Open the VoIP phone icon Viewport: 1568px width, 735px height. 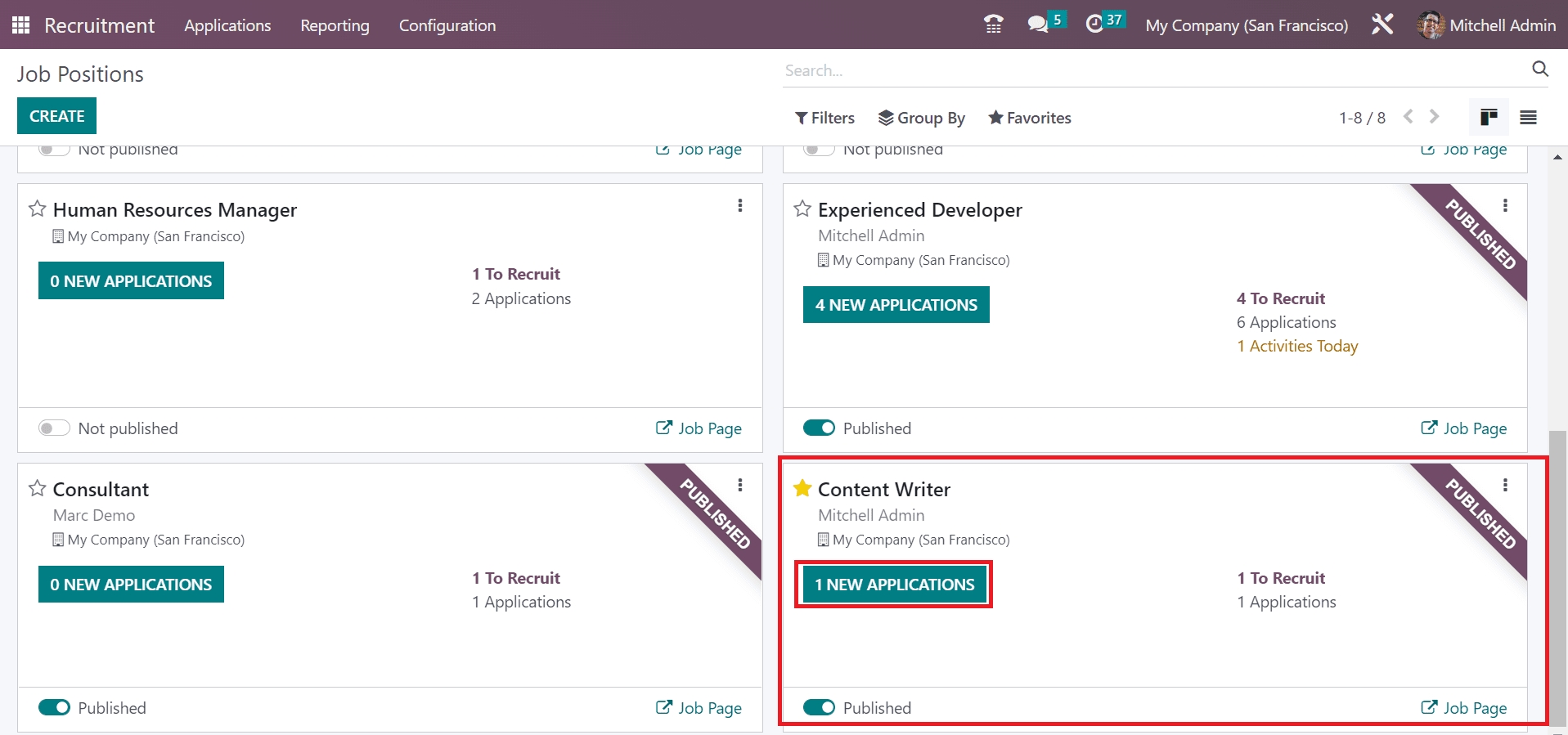[x=993, y=25]
